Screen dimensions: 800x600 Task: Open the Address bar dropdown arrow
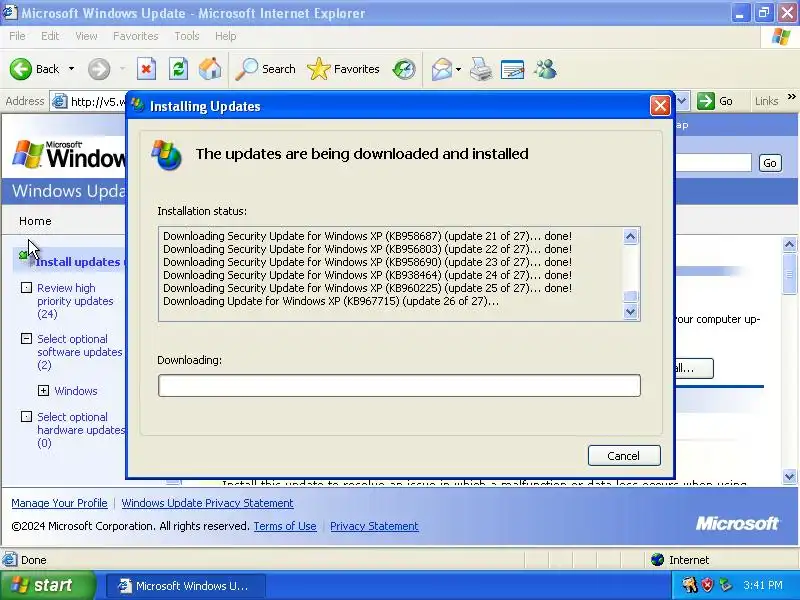[x=682, y=101]
